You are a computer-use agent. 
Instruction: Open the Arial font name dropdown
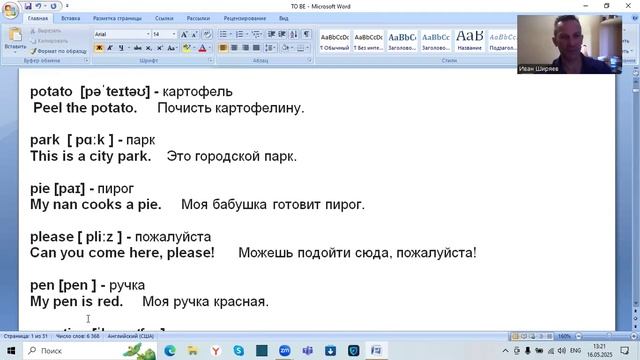point(148,34)
